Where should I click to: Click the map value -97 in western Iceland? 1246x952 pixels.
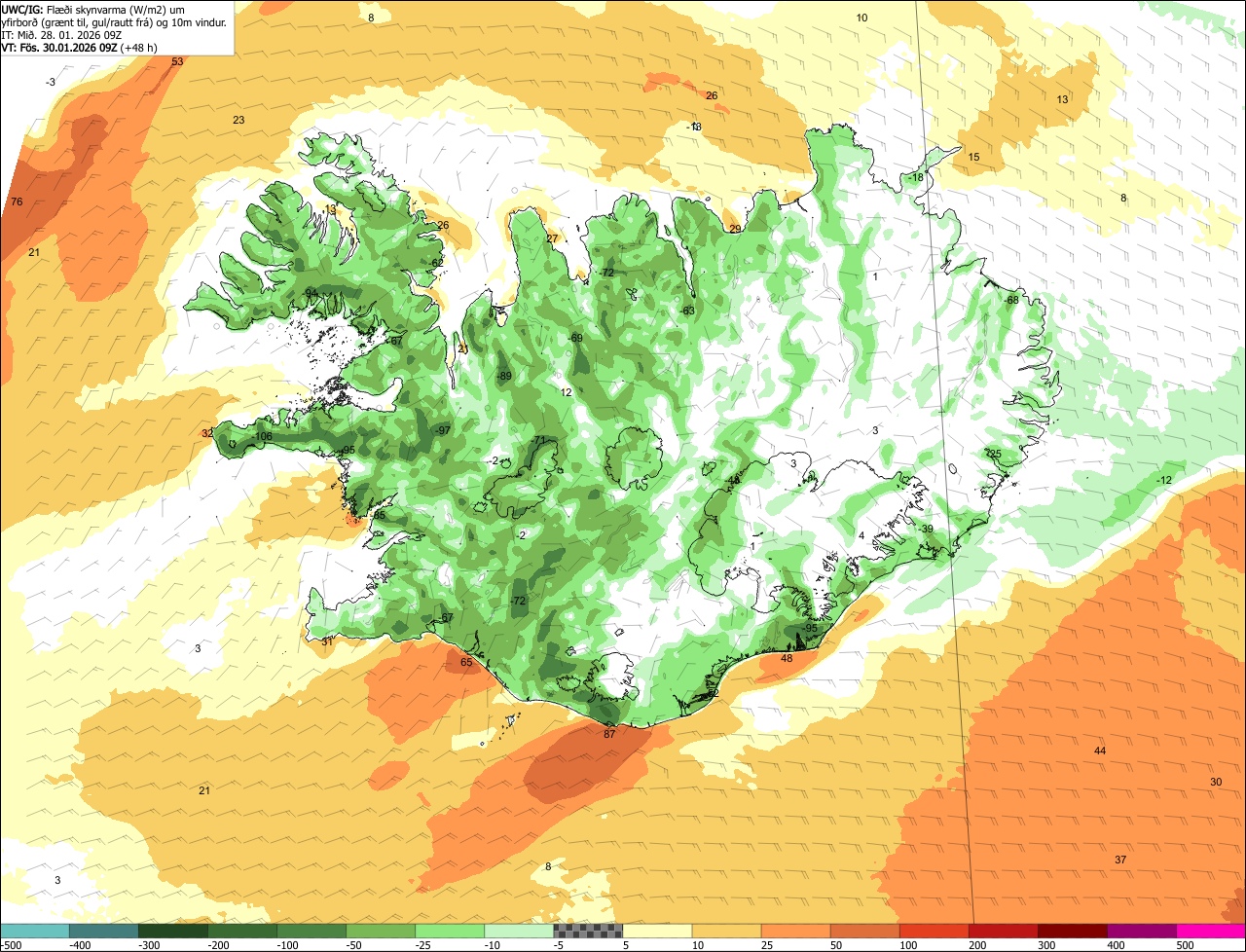pos(443,430)
